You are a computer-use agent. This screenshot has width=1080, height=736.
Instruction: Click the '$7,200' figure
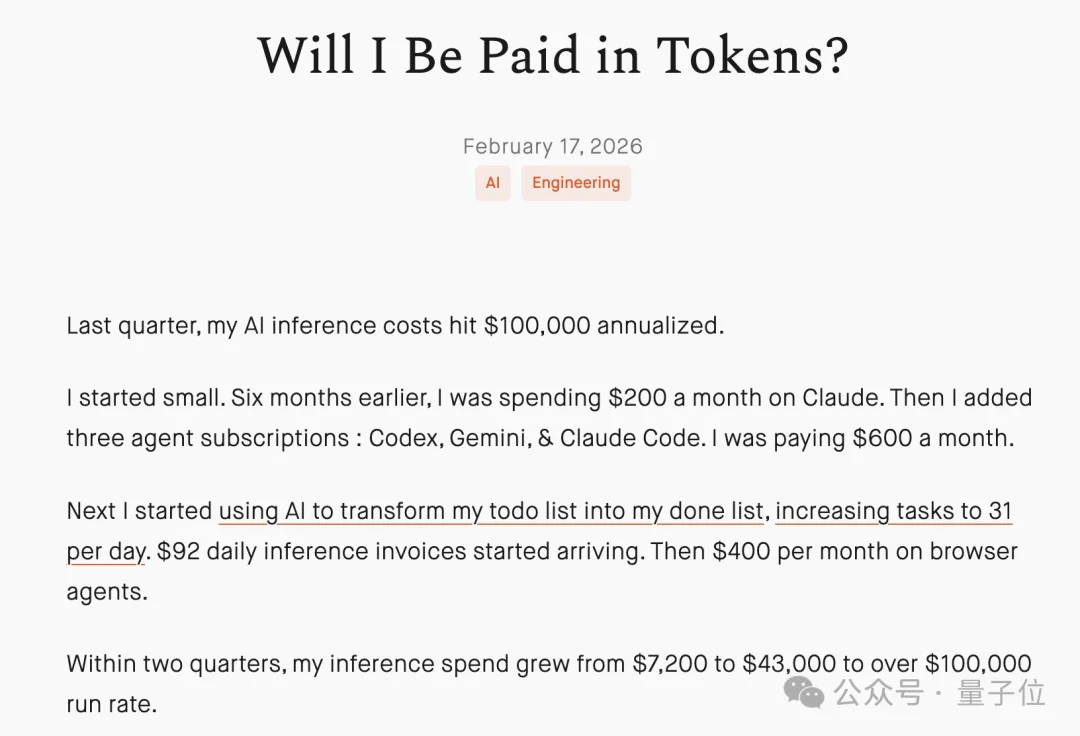coord(669,664)
